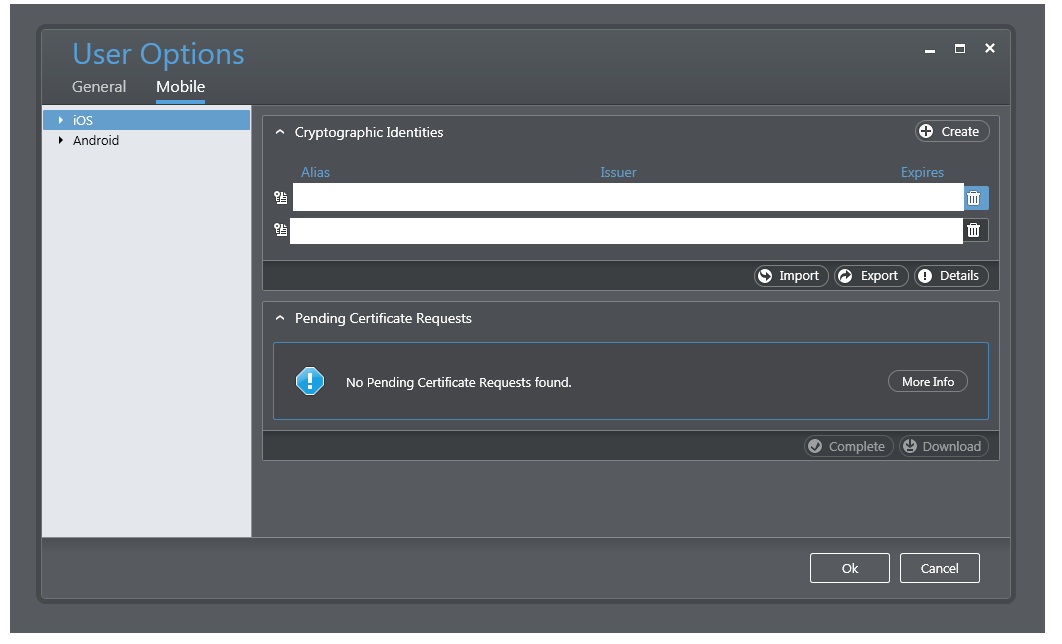Cancel the User Options dialog
This screenshot has width=1062, height=644.
(x=939, y=568)
